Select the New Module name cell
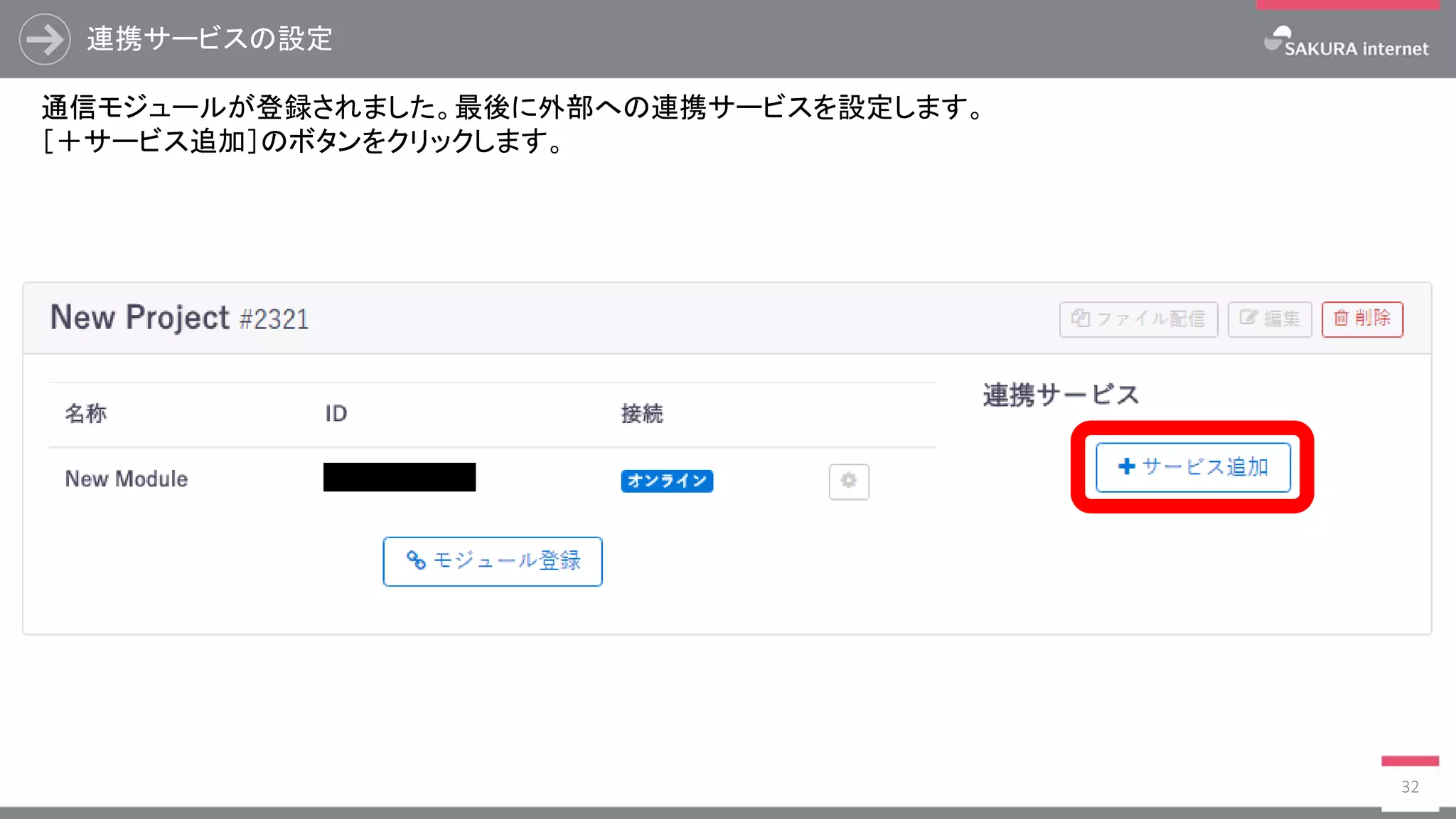 pyautogui.click(x=127, y=479)
